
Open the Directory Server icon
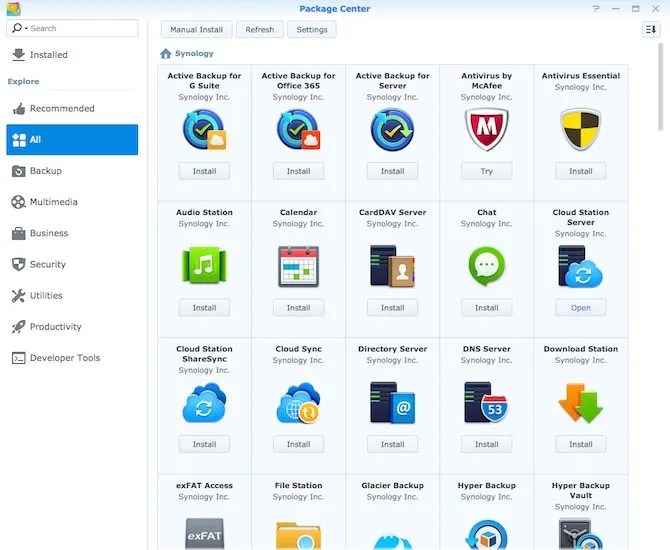392,403
